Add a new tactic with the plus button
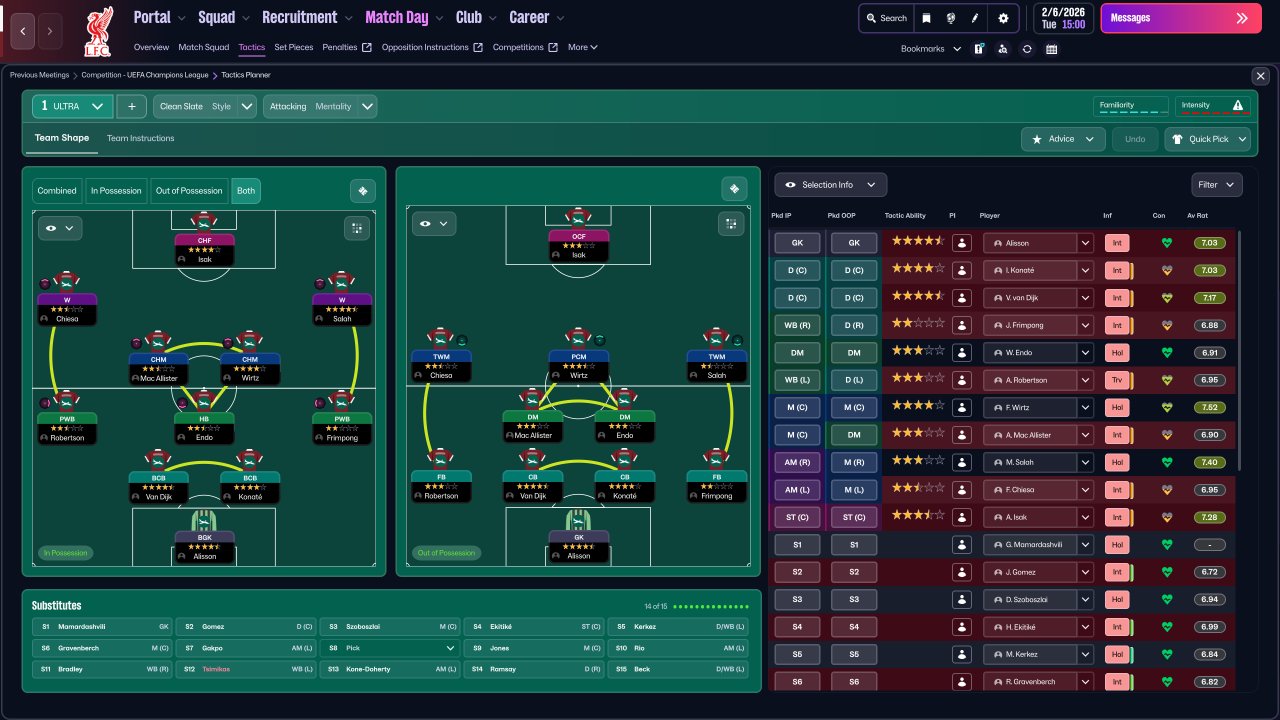 click(131, 106)
